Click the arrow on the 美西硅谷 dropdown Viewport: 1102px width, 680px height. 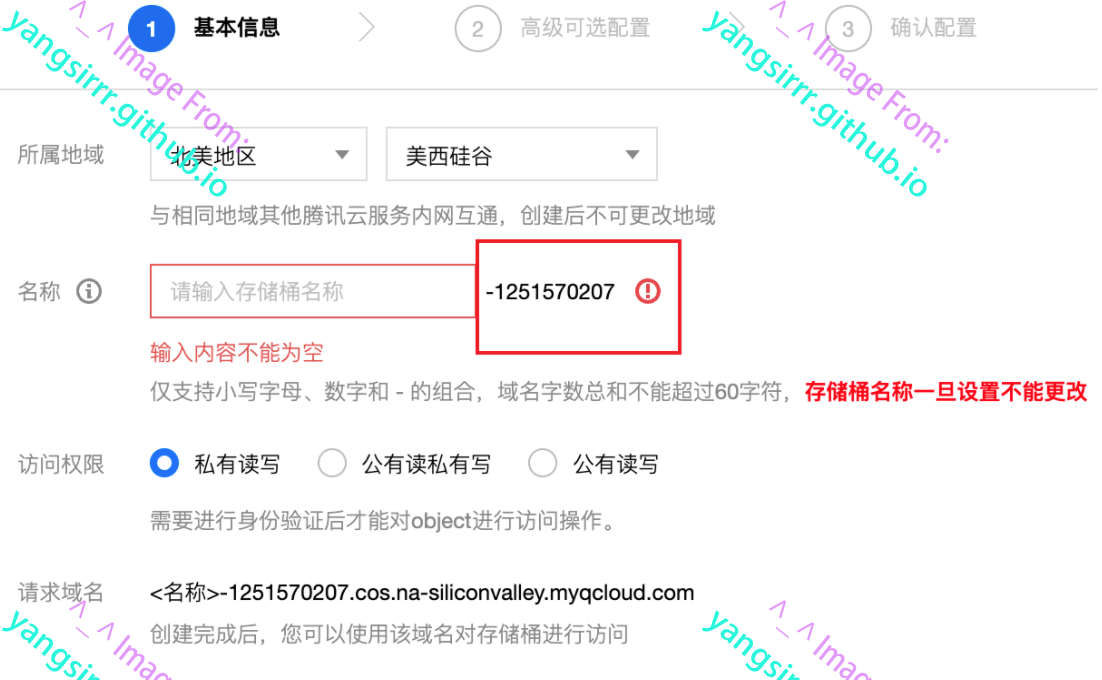[x=633, y=155]
